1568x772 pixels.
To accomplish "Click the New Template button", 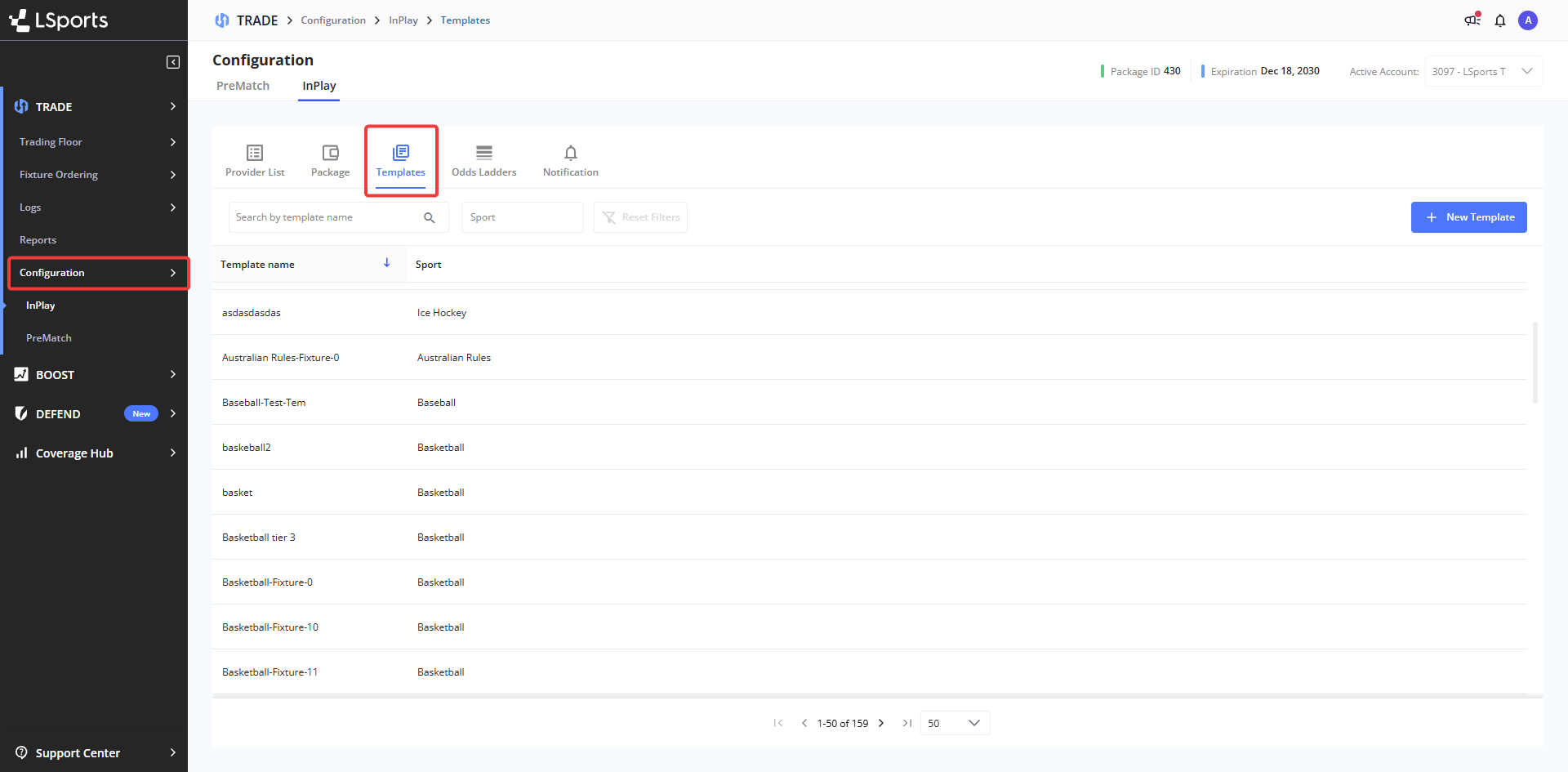I will [x=1468, y=217].
